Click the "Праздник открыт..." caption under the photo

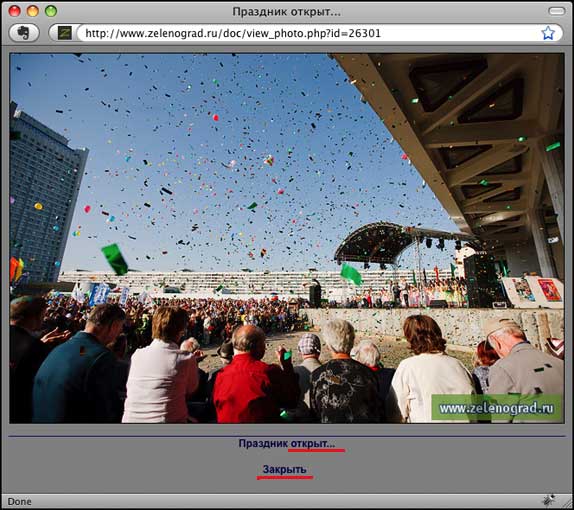[287, 443]
